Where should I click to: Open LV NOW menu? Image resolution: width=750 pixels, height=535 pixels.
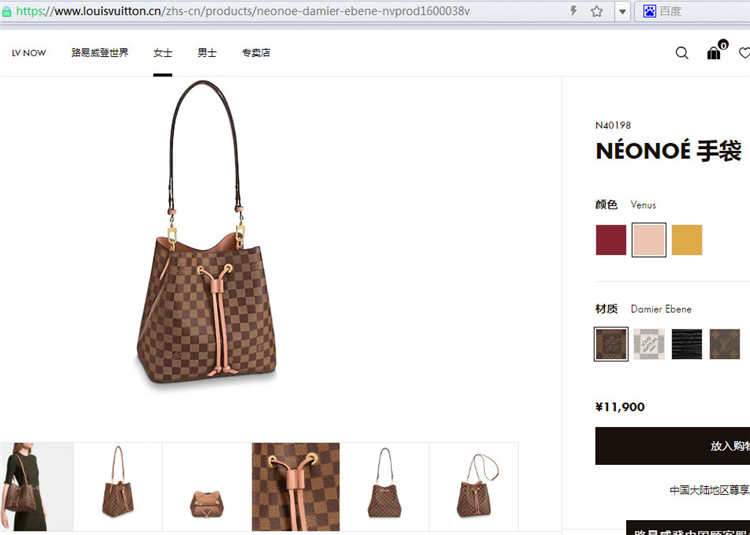pyautogui.click(x=29, y=53)
